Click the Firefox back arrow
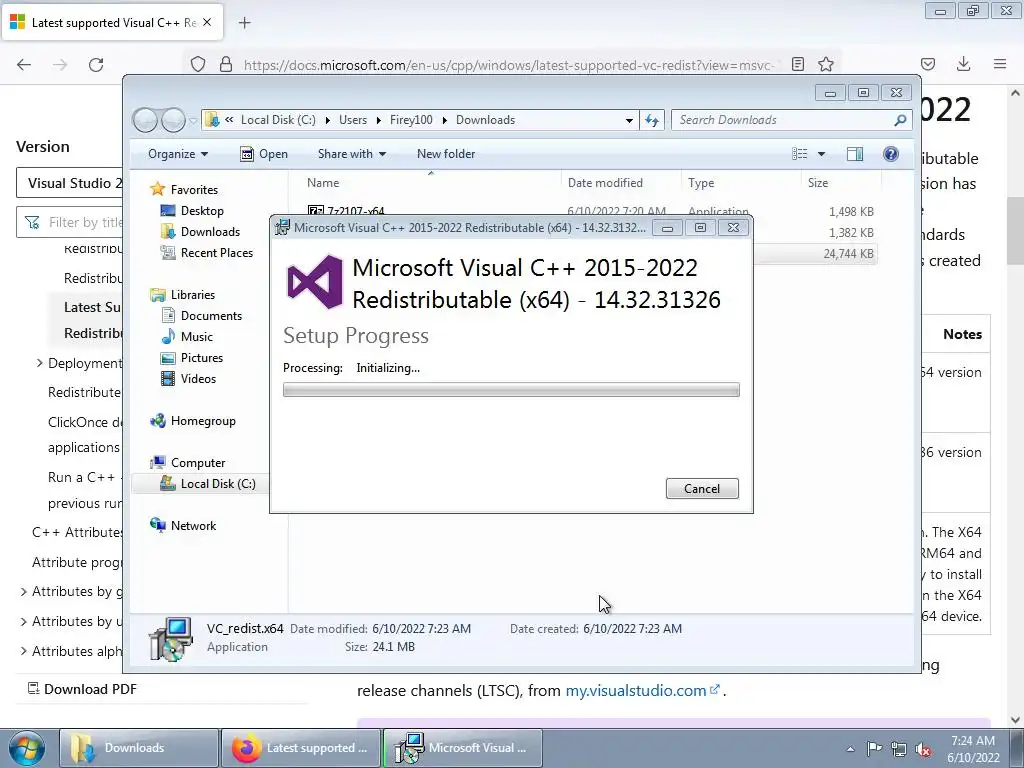The image size is (1024, 768). point(24,64)
